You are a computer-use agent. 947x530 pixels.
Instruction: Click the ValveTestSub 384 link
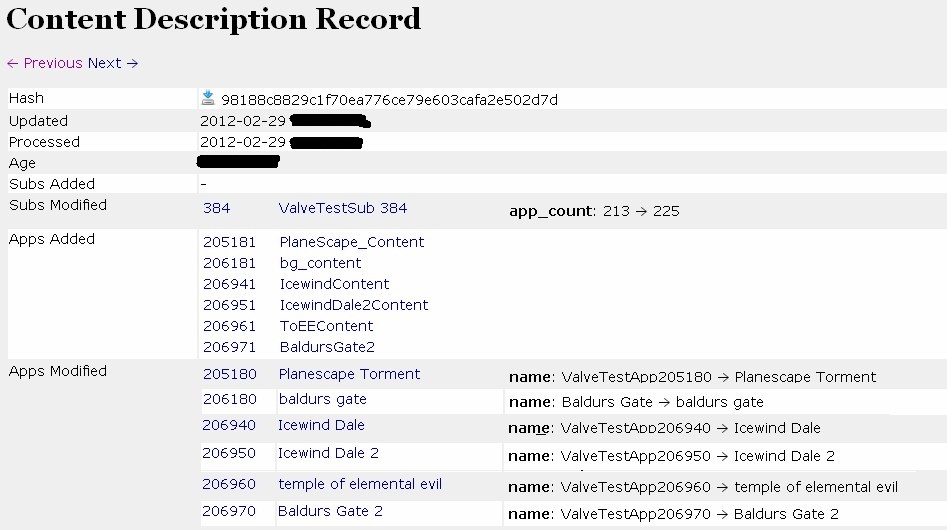342,208
